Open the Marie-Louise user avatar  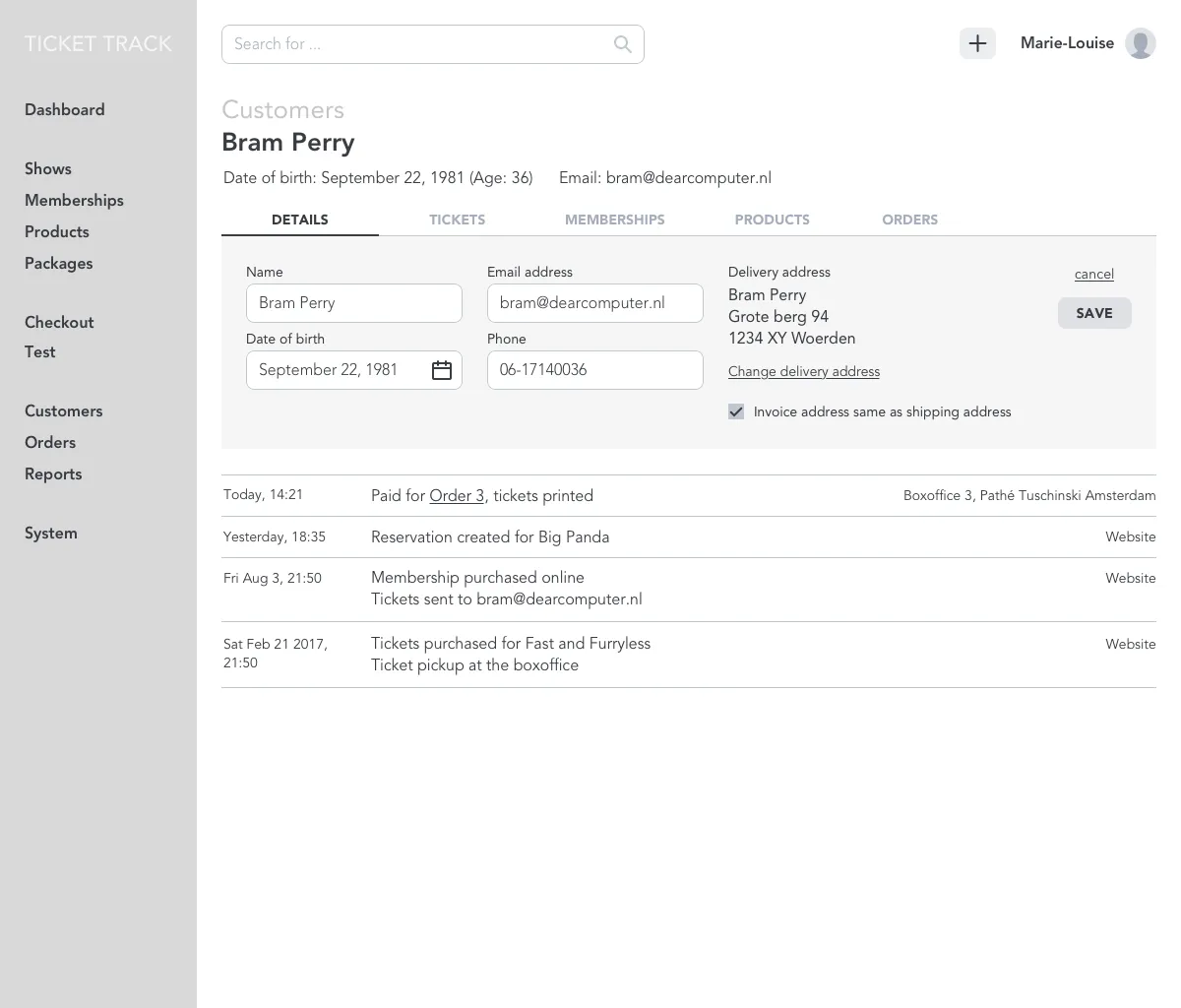tap(1140, 43)
